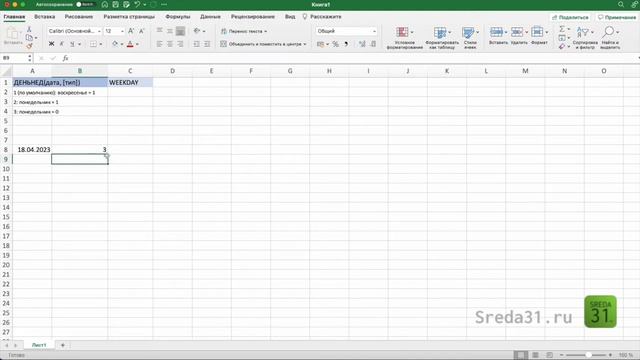This screenshot has width=640, height=360.
Task: Add a new sheet with plus button
Action: (x=62, y=345)
